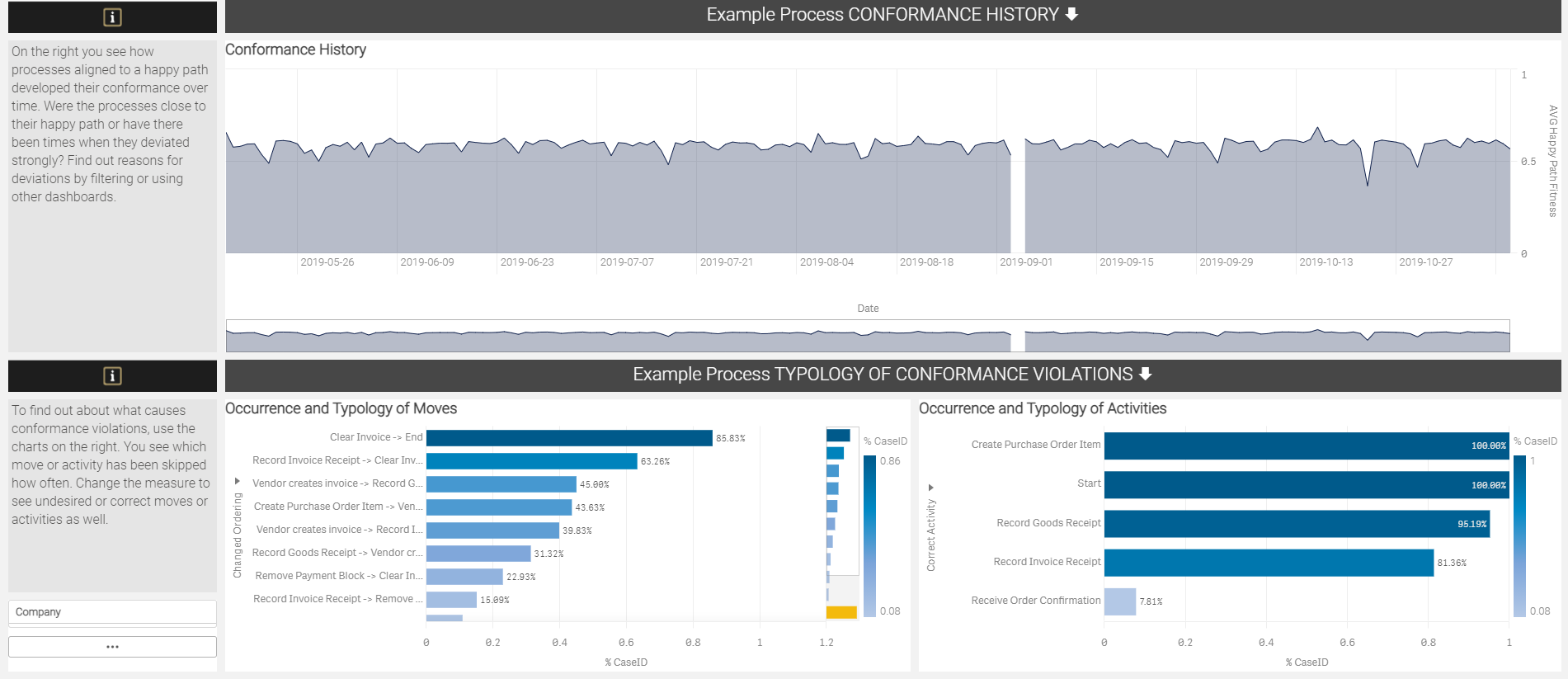Click the Changed Ordering axis label

pyautogui.click(x=238, y=535)
